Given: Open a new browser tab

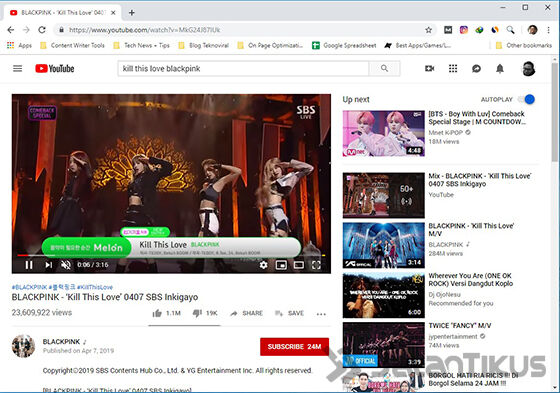Looking at the screenshot, I should pyautogui.click(x=131, y=13).
